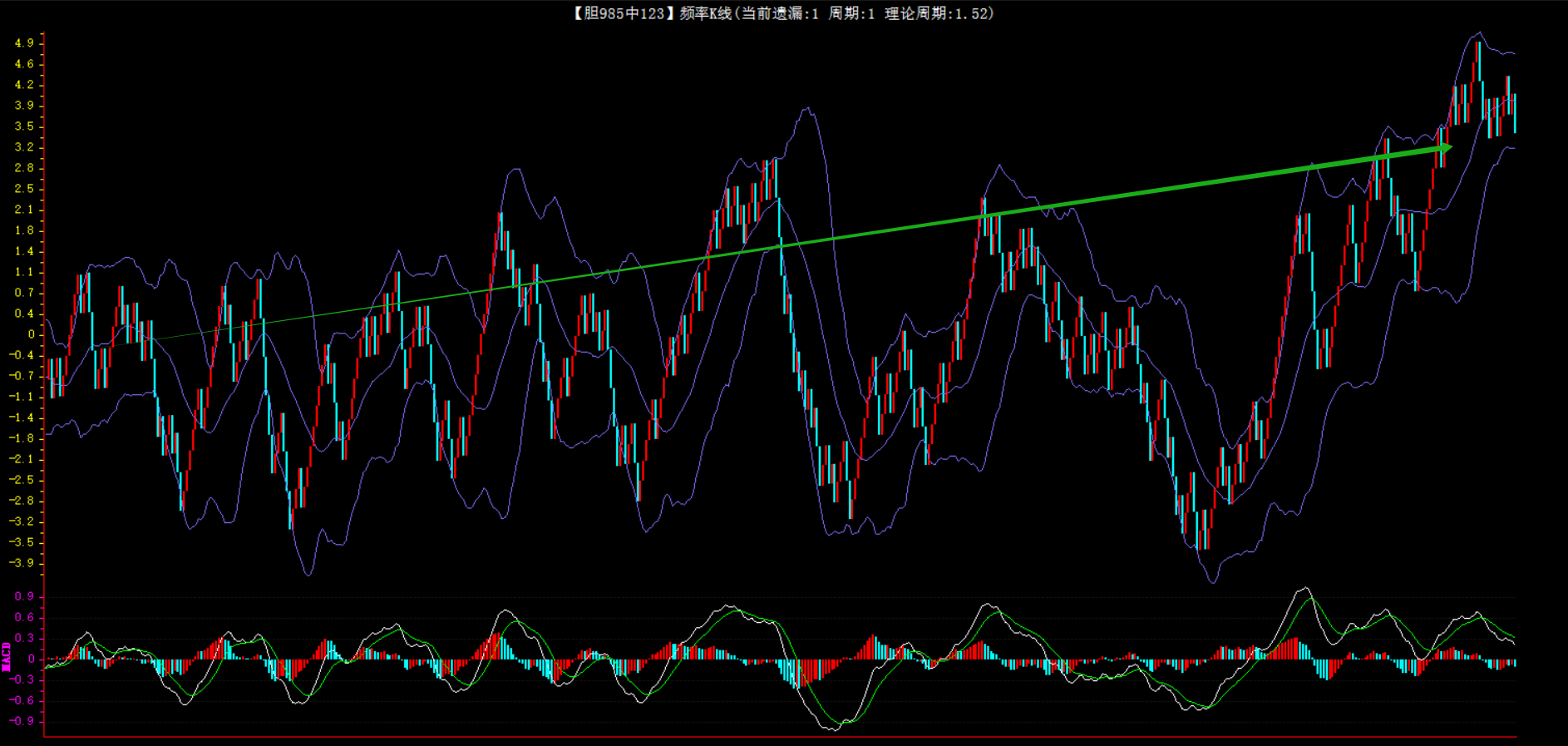Screen dimensions: 1568x746
Task: Click the chart title 频率K线 at top
Action: pos(706,13)
